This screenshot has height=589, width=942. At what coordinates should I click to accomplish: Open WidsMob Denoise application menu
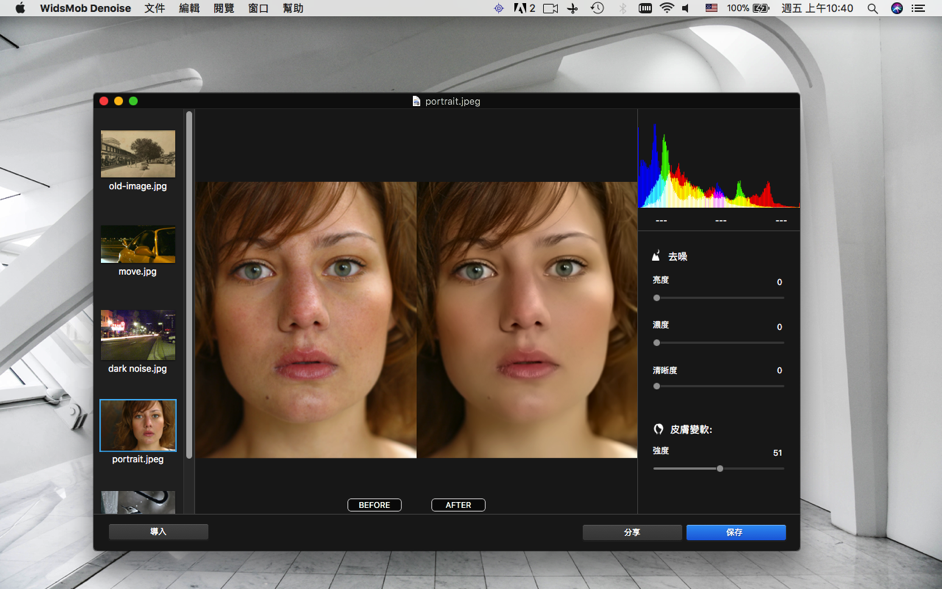pyautogui.click(x=85, y=8)
